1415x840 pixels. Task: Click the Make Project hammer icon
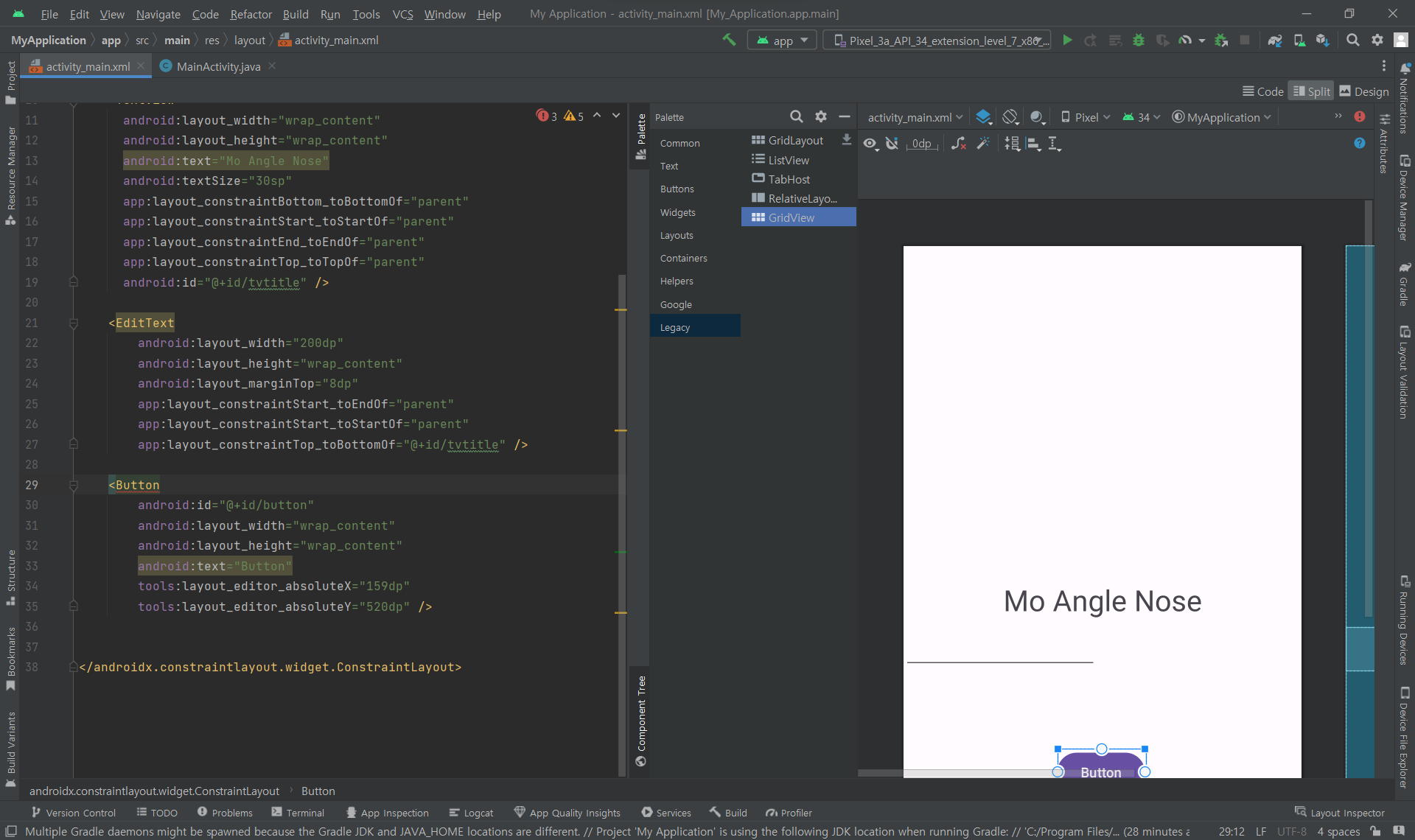point(729,41)
